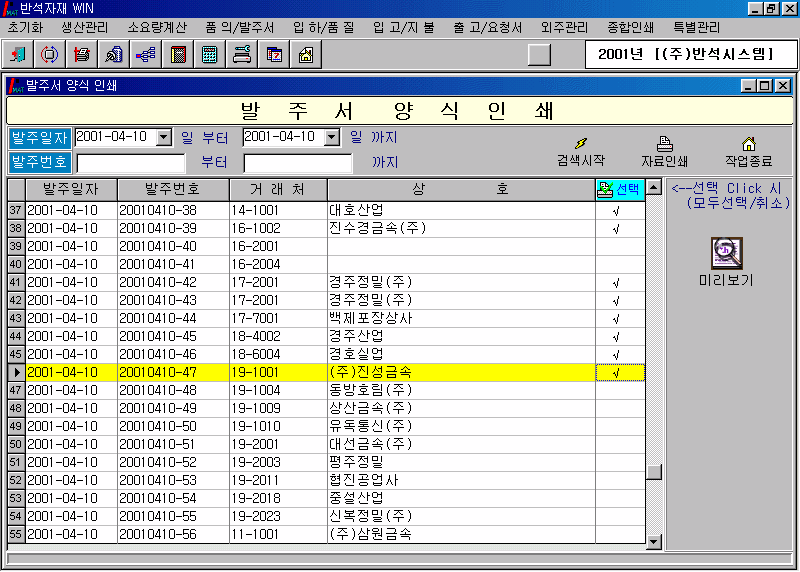This screenshot has height=572, width=800.
Task: Click the calculator toolbar icon
Action: (x=210, y=55)
